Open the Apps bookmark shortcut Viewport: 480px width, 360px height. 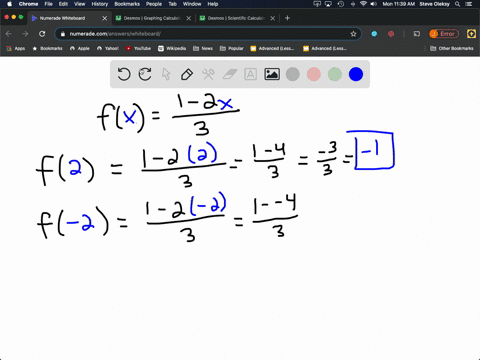coord(16,48)
